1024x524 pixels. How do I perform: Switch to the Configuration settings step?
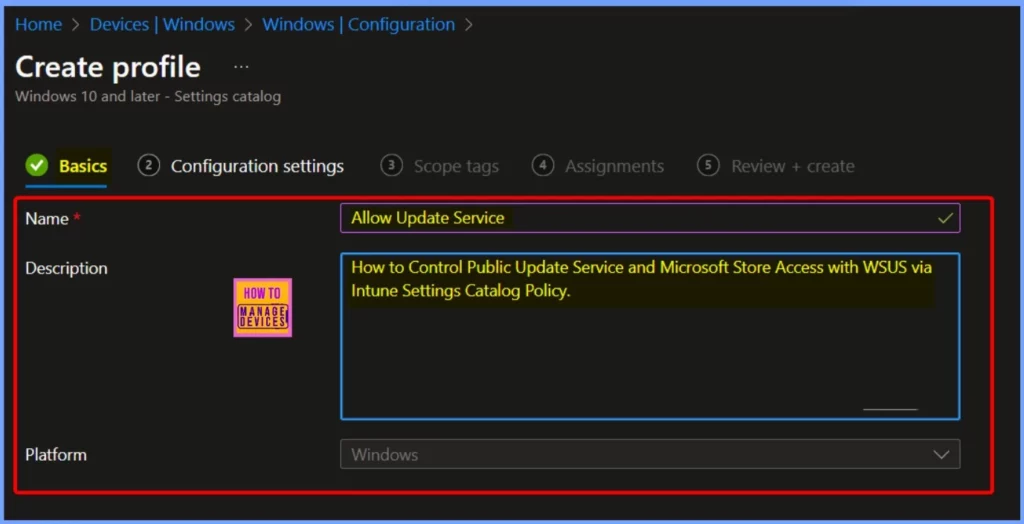click(257, 166)
